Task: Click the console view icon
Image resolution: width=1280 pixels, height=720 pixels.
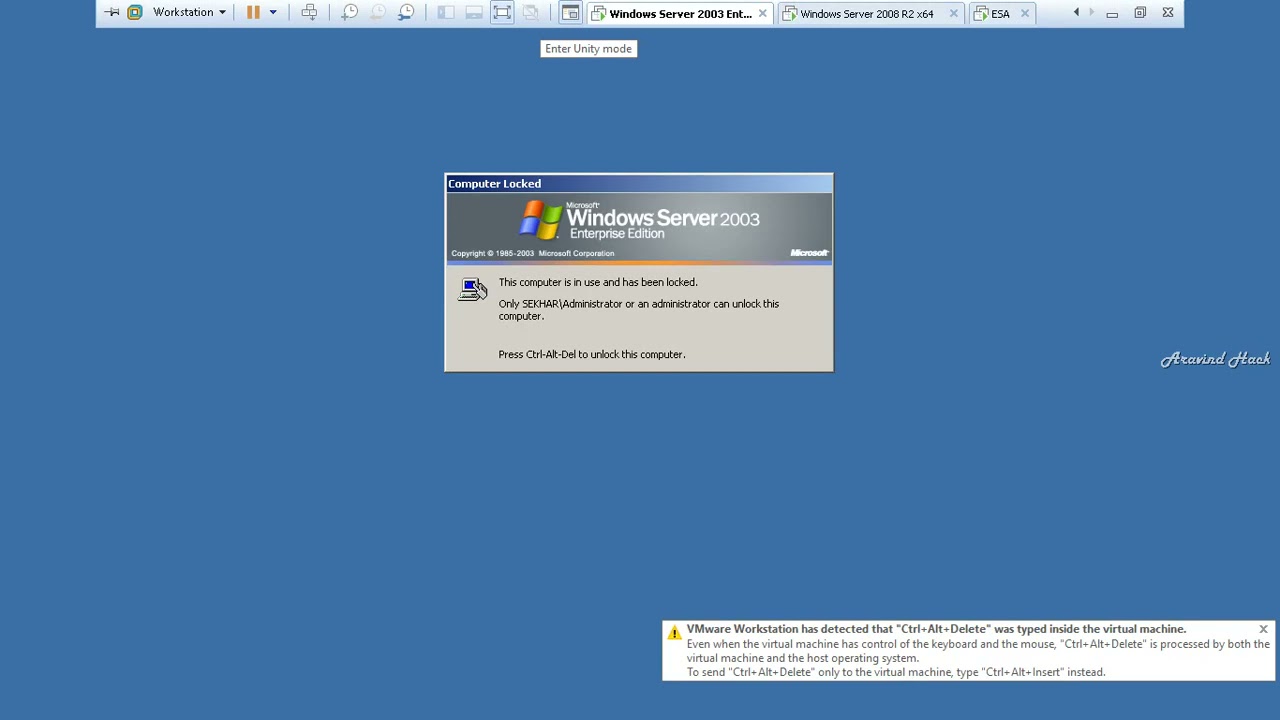Action: (570, 13)
